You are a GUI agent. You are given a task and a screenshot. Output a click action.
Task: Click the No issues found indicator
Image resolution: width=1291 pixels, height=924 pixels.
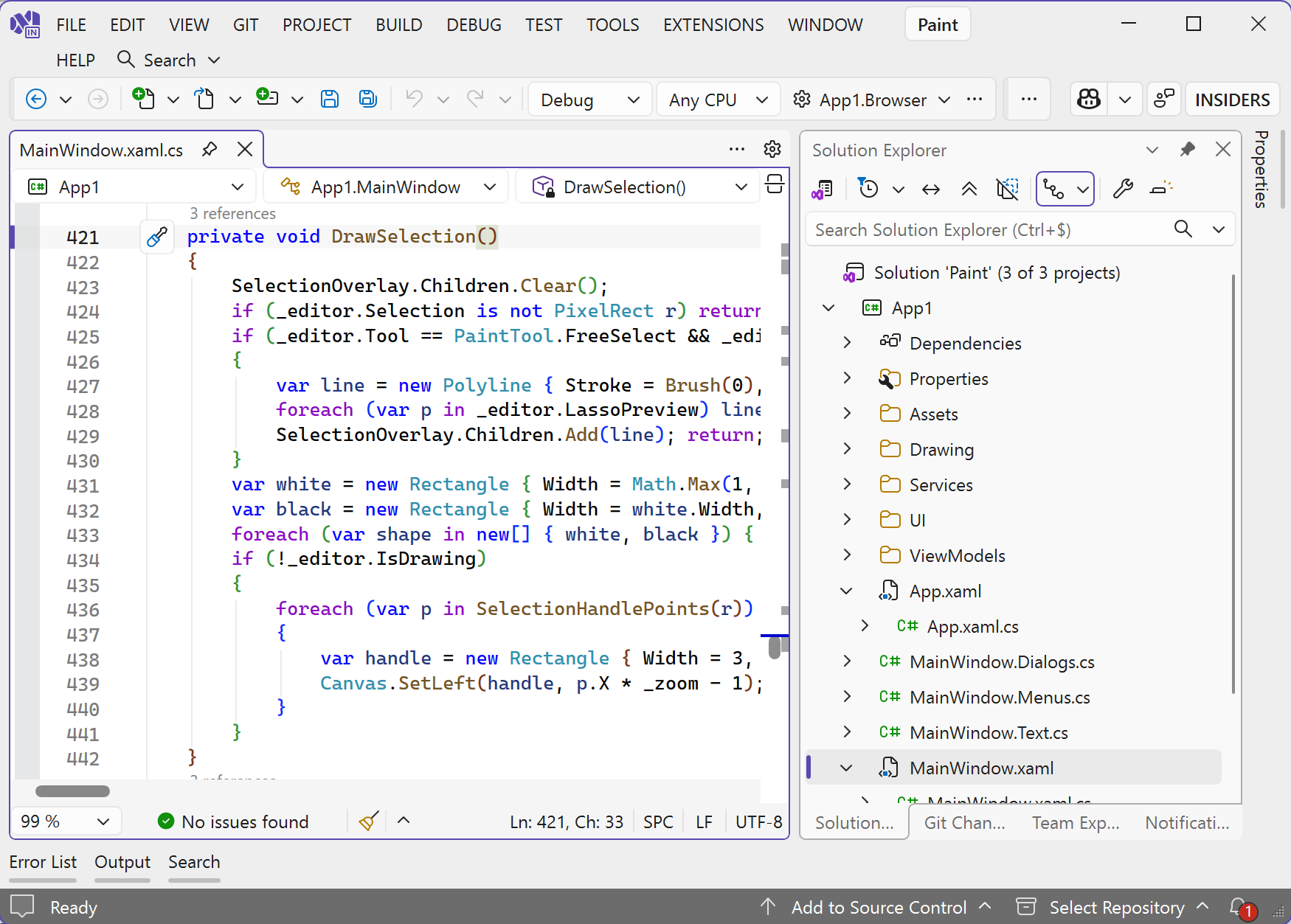(233, 821)
